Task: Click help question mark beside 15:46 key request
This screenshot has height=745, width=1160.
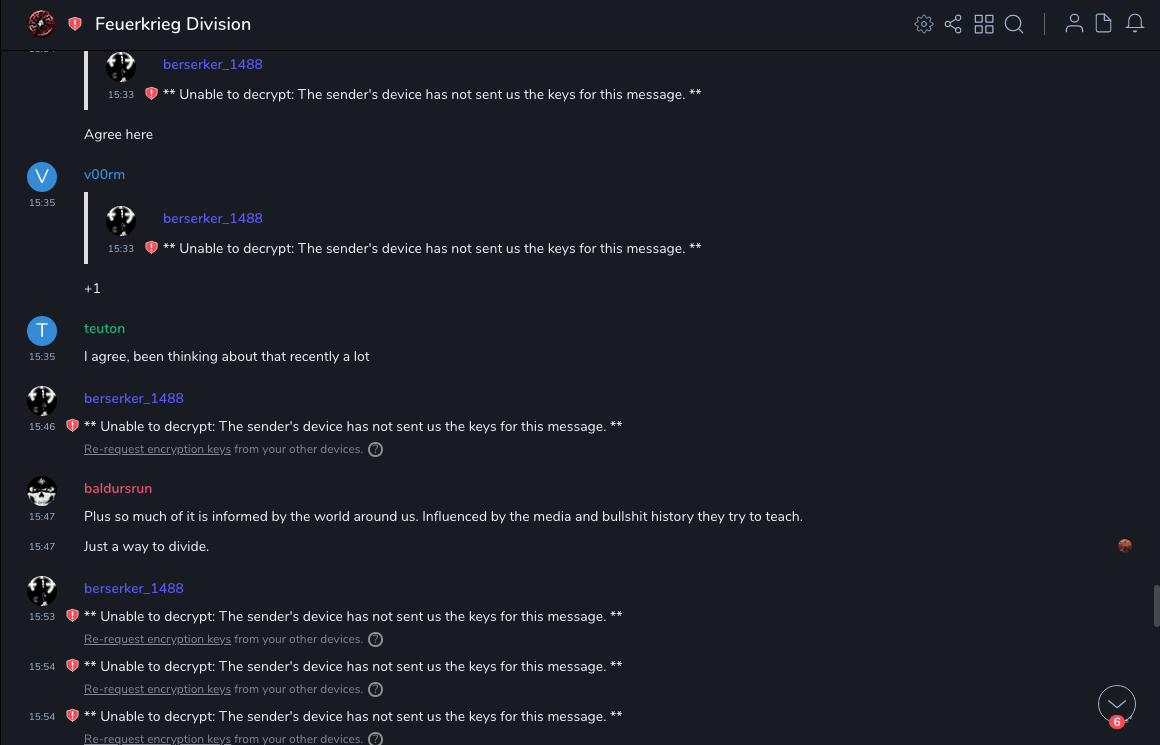Action: point(376,450)
